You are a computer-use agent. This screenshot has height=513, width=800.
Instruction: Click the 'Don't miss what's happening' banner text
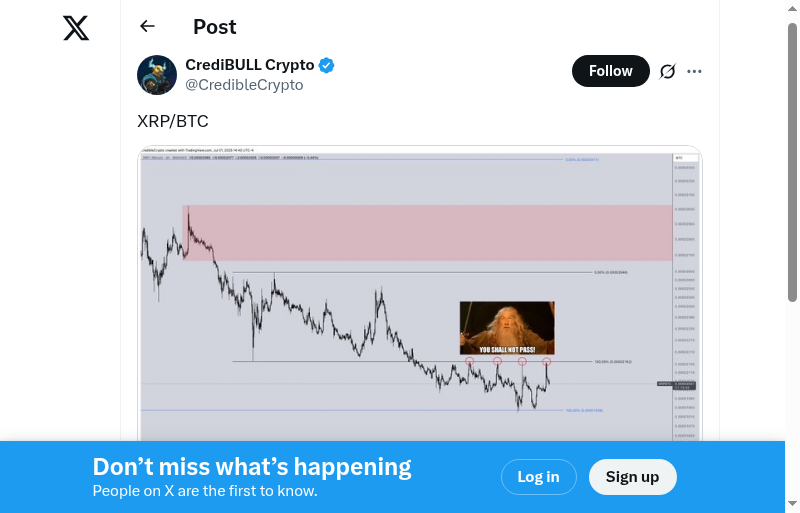pos(252,467)
